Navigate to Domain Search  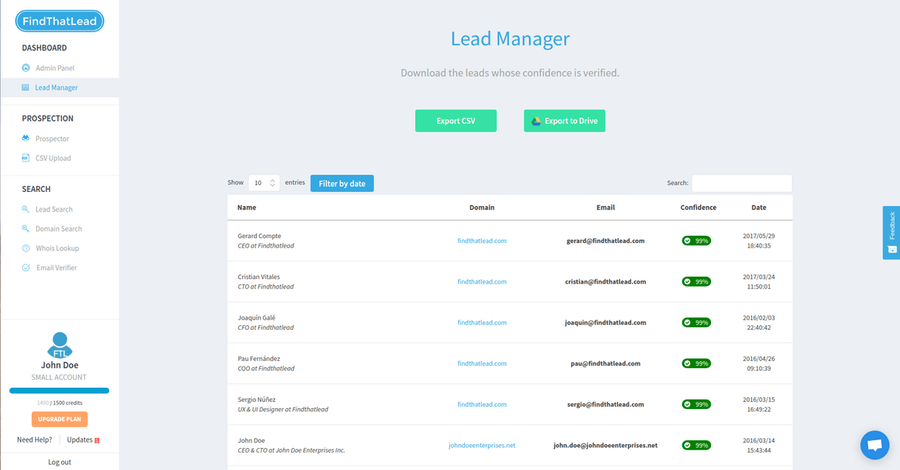pos(60,228)
